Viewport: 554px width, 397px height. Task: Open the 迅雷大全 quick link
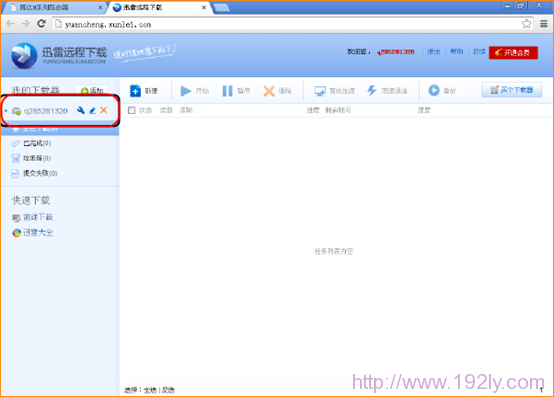[38, 233]
